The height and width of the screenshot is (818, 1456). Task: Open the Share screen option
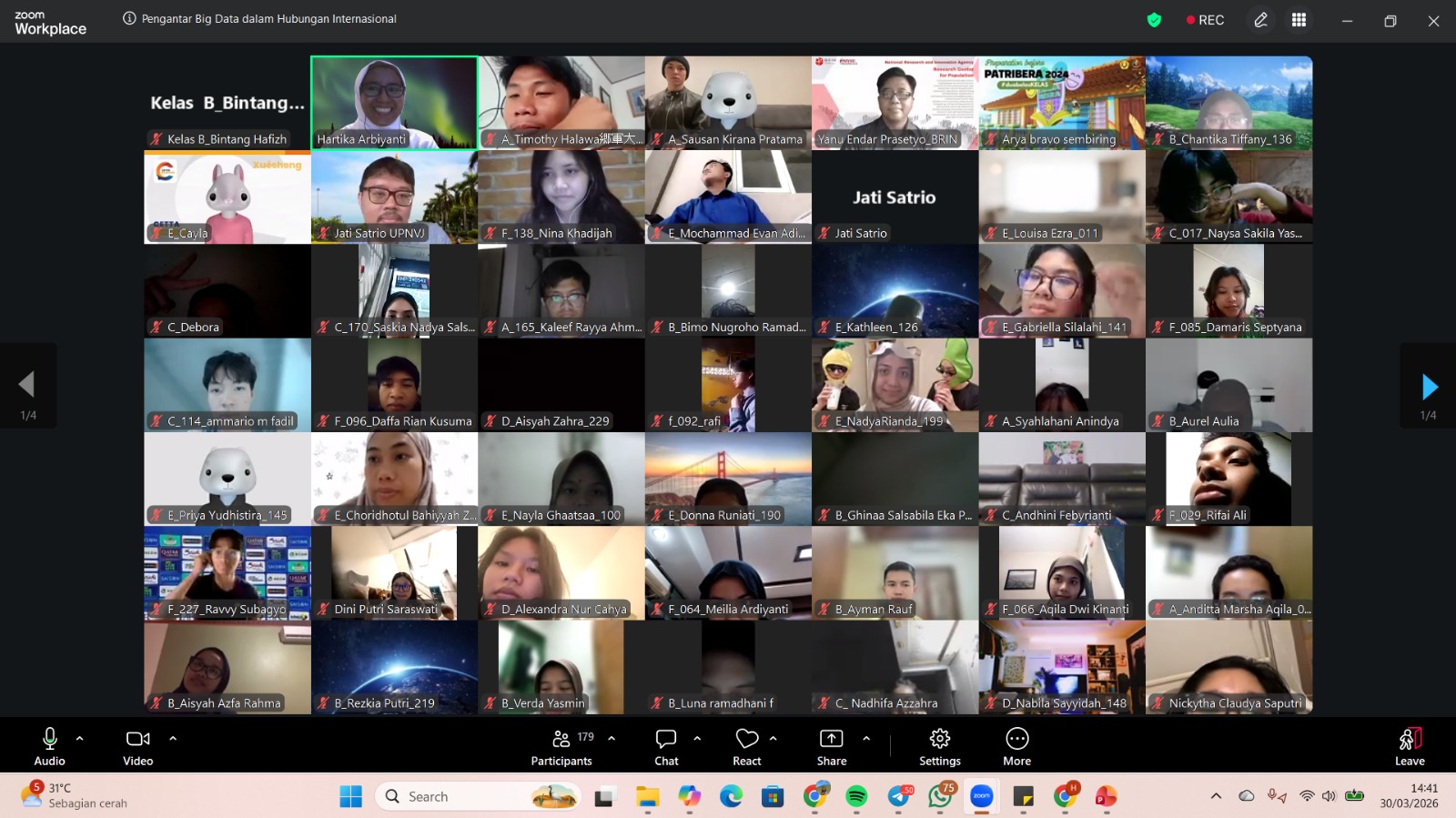tap(831, 746)
